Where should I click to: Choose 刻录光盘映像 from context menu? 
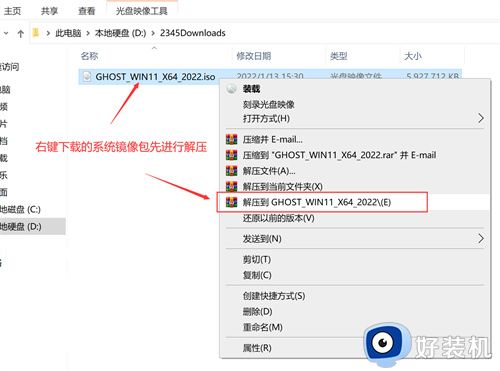(269, 105)
